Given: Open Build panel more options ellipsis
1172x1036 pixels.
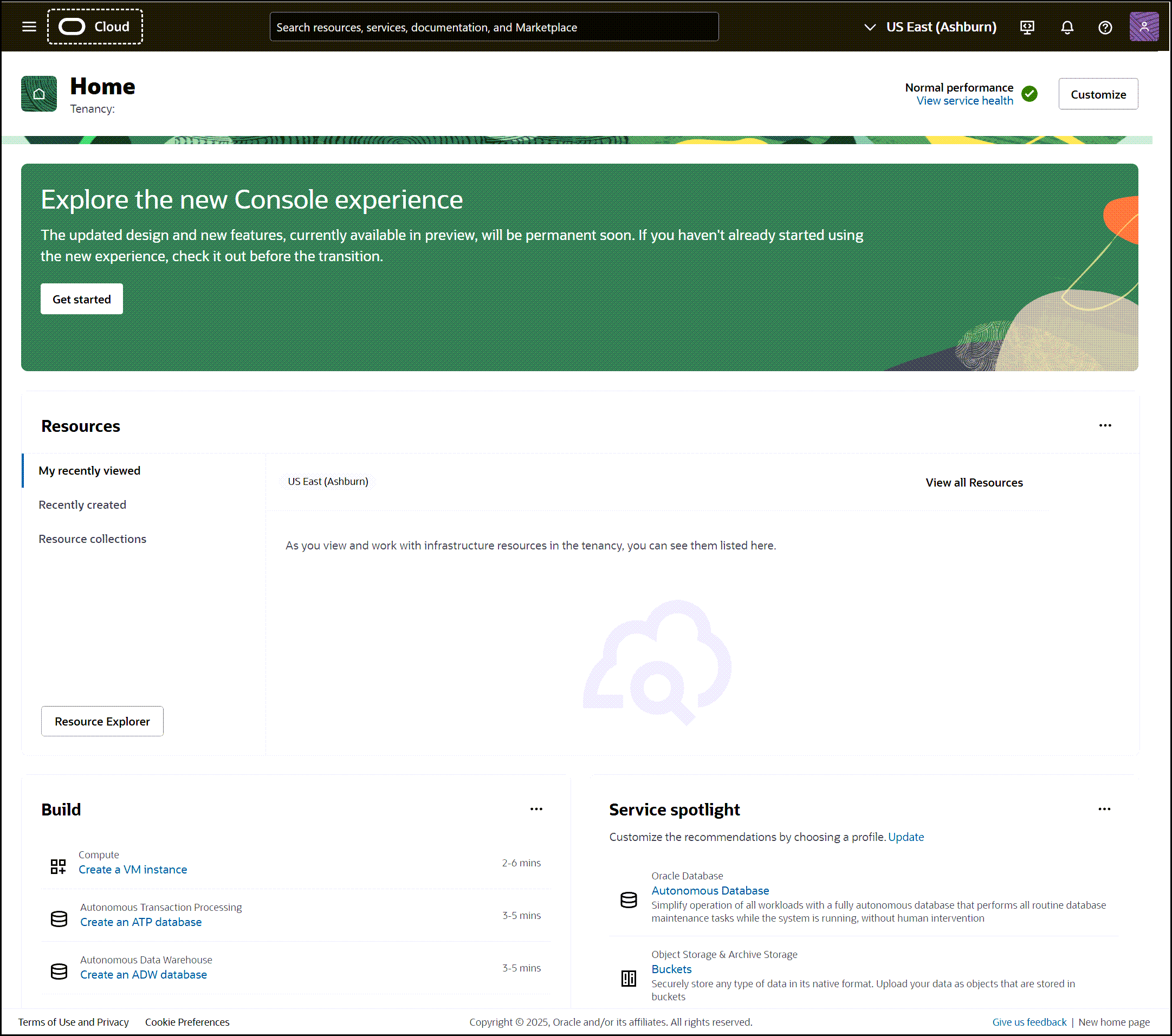Looking at the screenshot, I should click(x=536, y=809).
